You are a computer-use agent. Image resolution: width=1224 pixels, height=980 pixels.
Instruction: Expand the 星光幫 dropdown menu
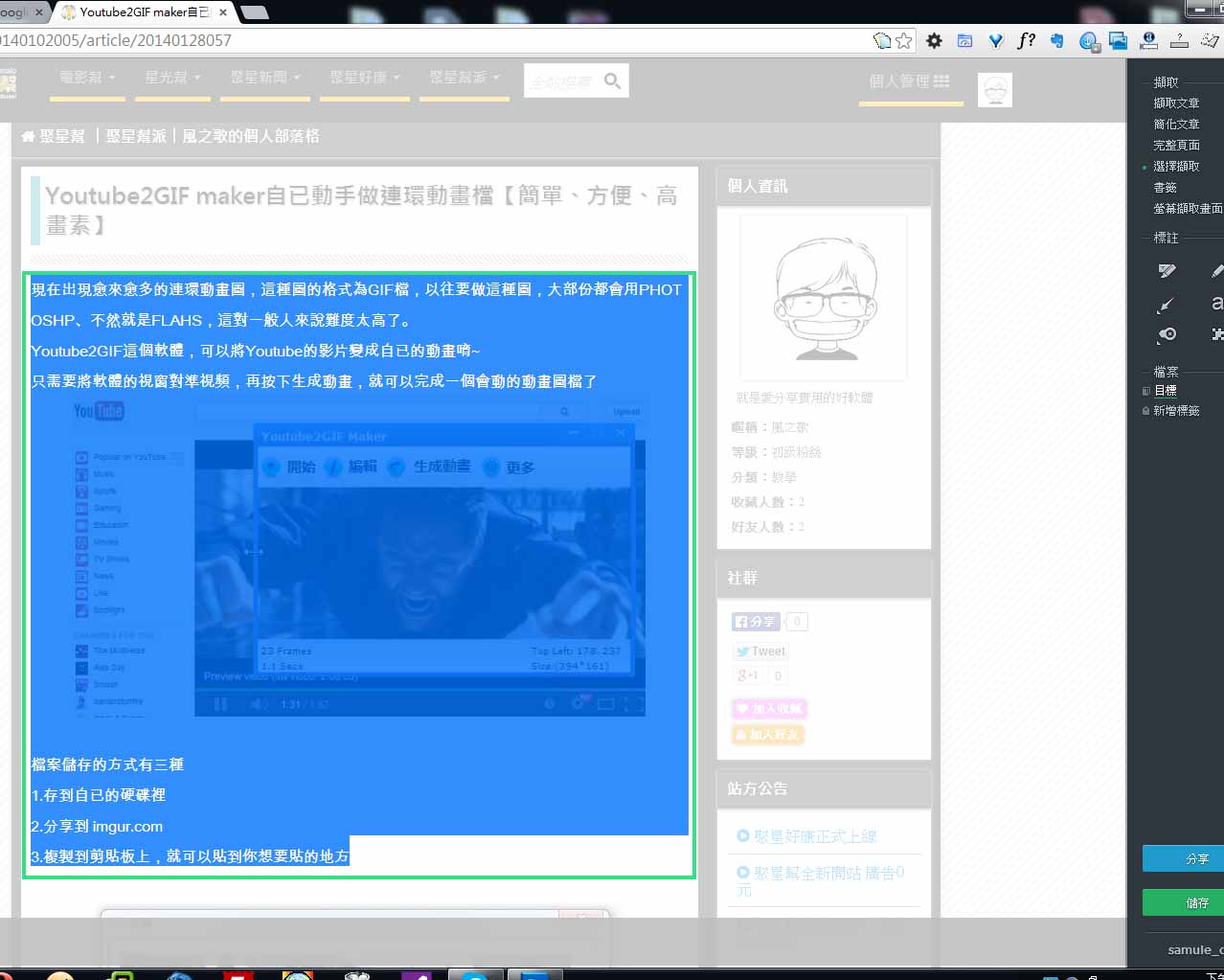click(x=172, y=78)
